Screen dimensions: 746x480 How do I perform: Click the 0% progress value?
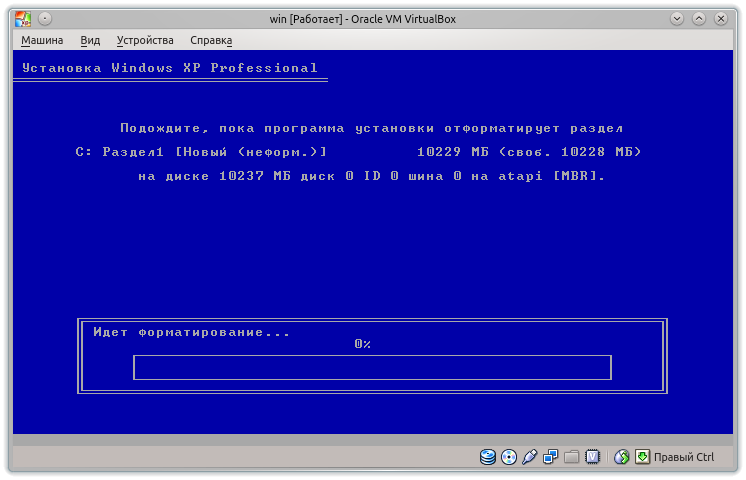[363, 344]
